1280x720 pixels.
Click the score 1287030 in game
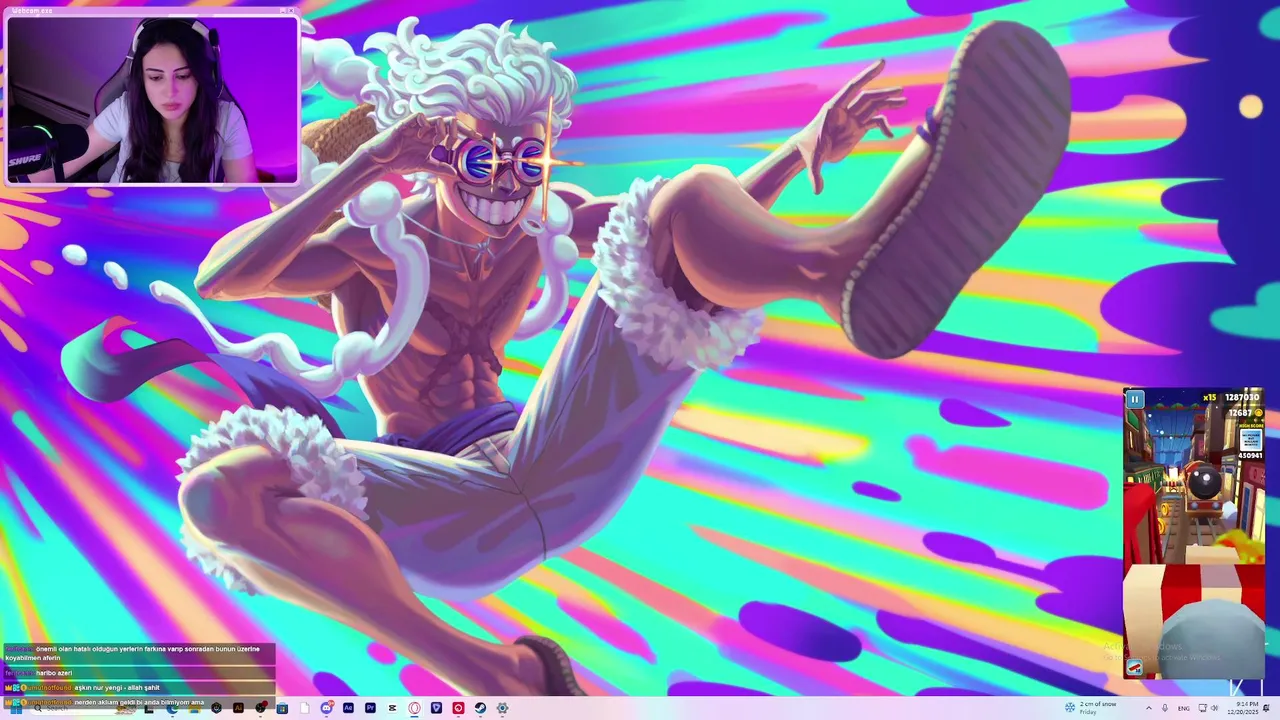(1242, 397)
